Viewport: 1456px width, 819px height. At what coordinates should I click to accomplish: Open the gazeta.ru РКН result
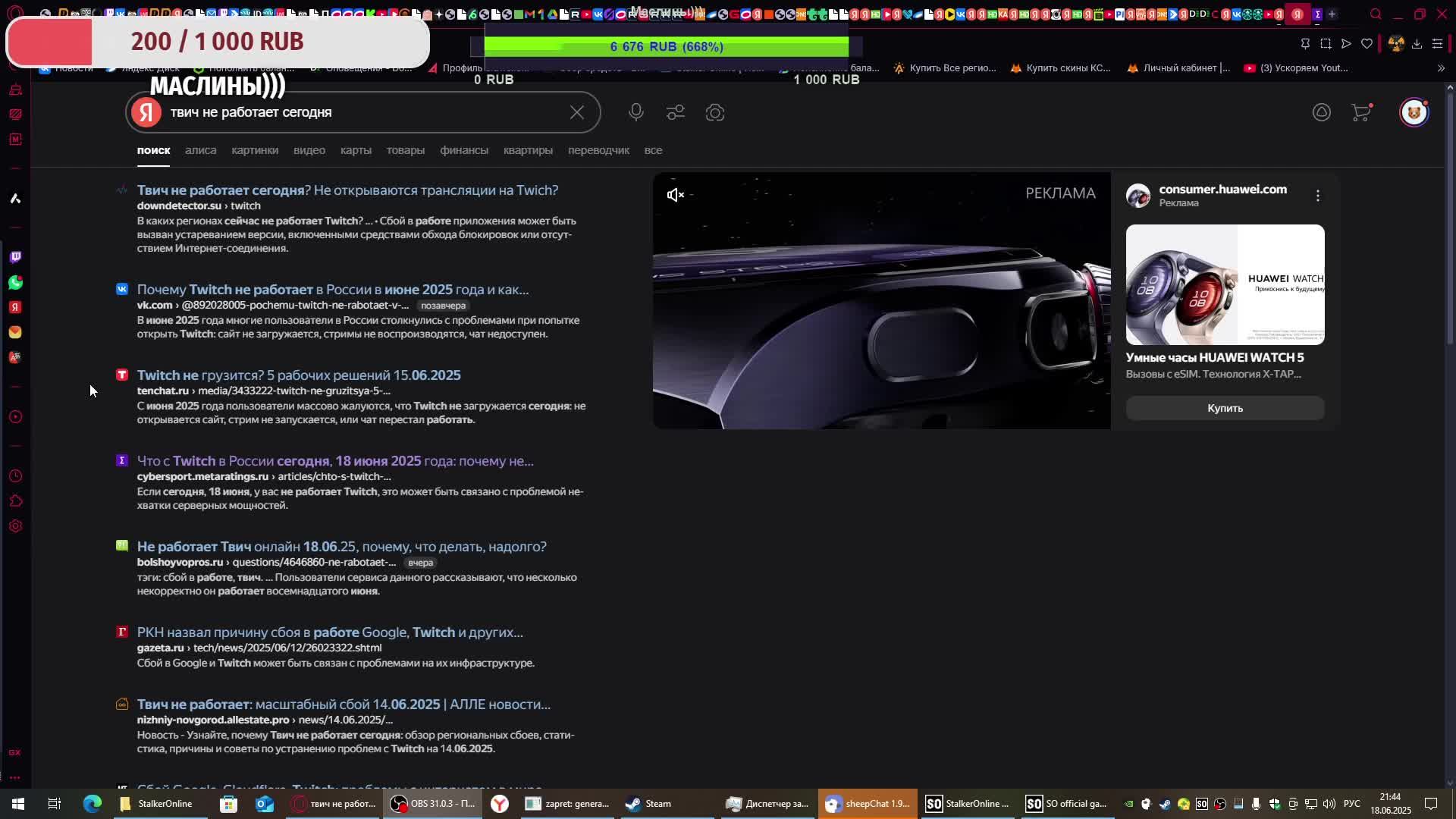(x=330, y=632)
